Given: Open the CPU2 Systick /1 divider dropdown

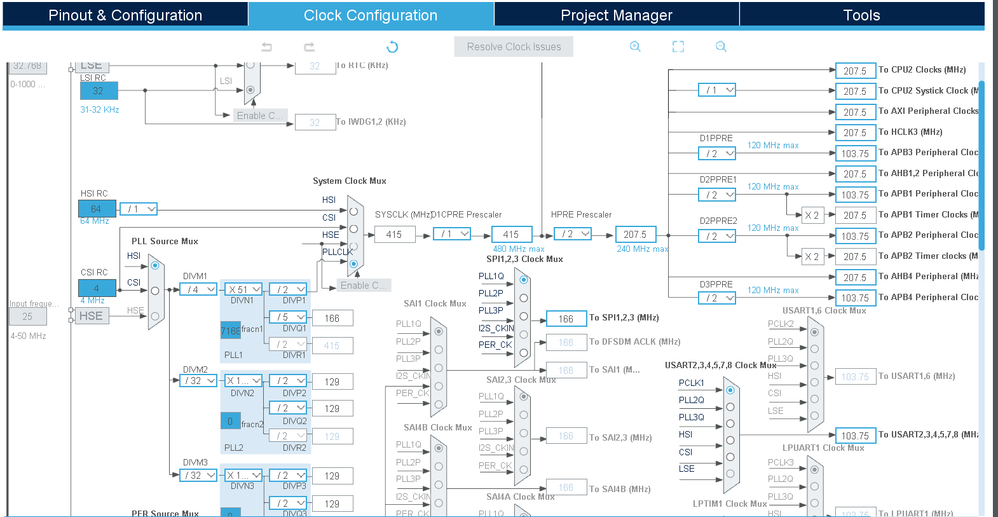Looking at the screenshot, I should (x=717, y=90).
